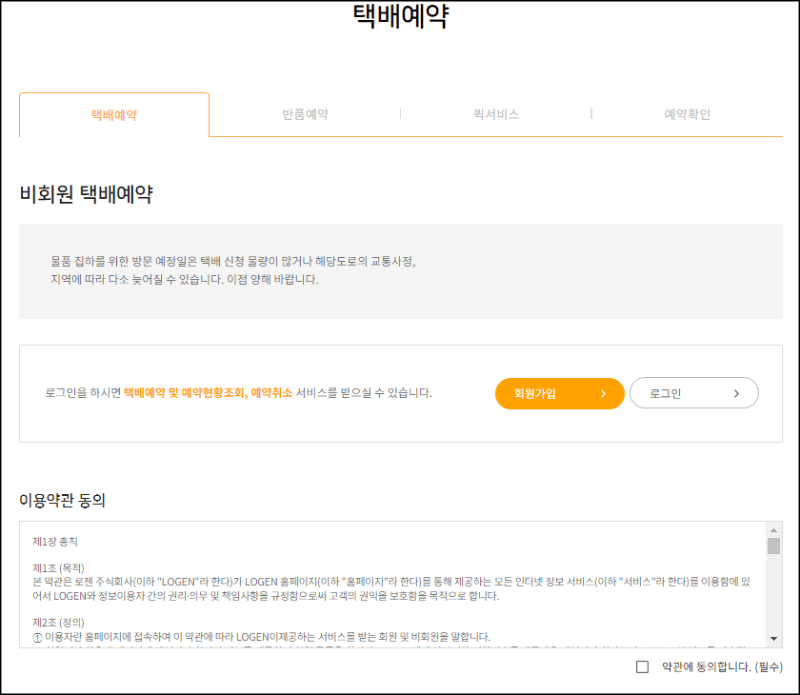Click the scrollbar thumb in terms box
800x695 pixels.
coord(774,545)
